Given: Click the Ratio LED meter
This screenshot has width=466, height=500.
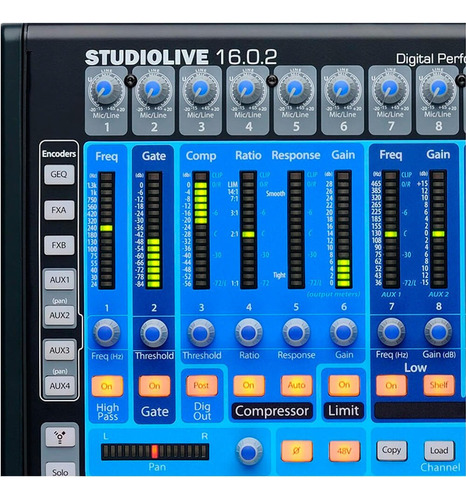Looking at the screenshot, I should [248, 230].
